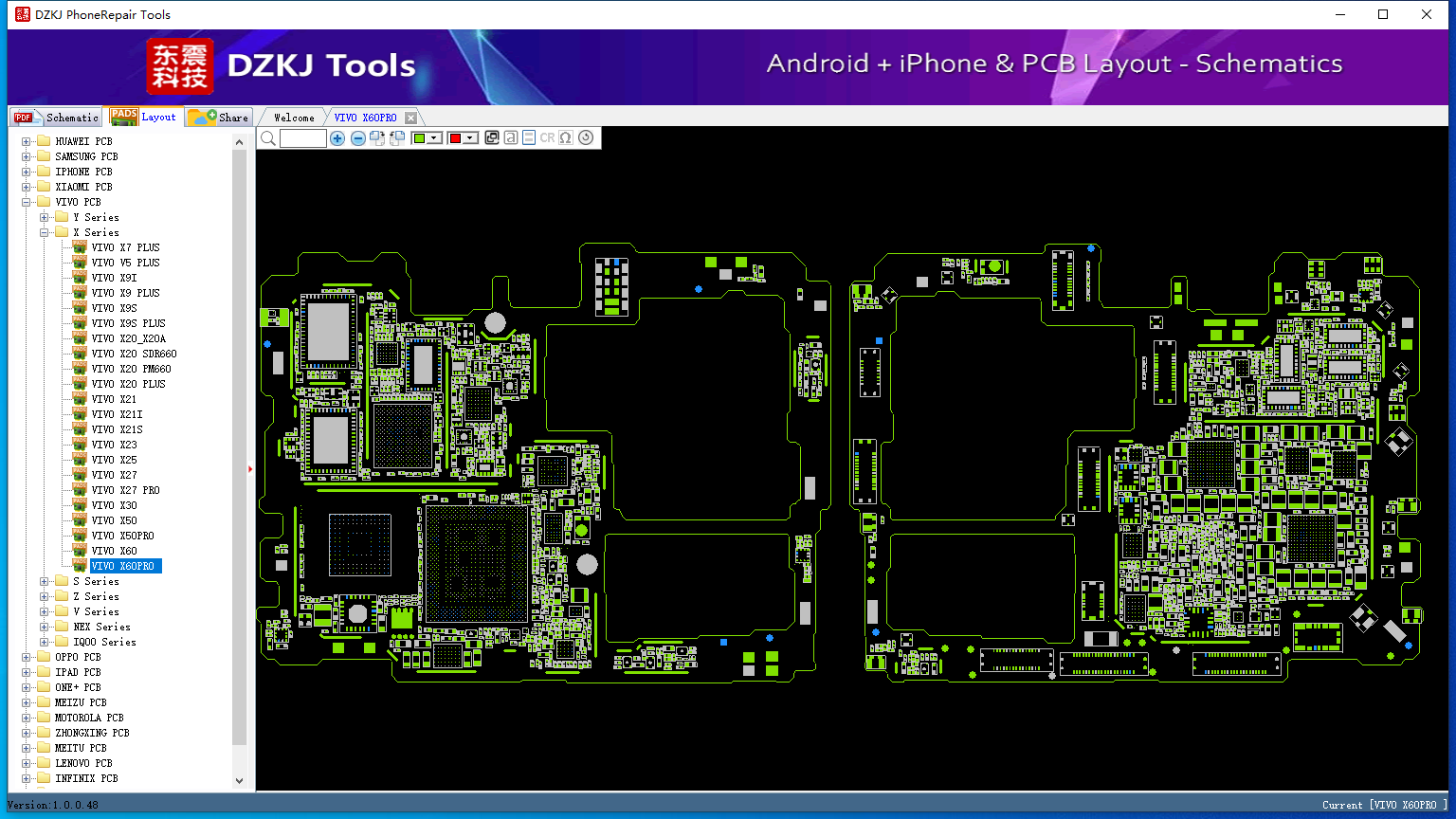The image size is (1456, 819).
Task: Click the red splitter arrow beside tree panel
Action: (250, 468)
